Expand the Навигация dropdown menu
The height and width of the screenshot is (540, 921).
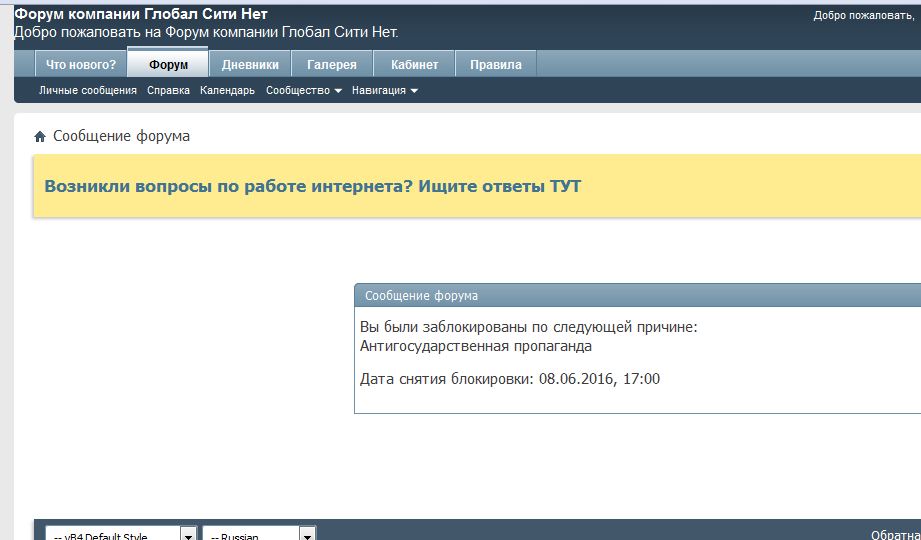[x=384, y=90]
